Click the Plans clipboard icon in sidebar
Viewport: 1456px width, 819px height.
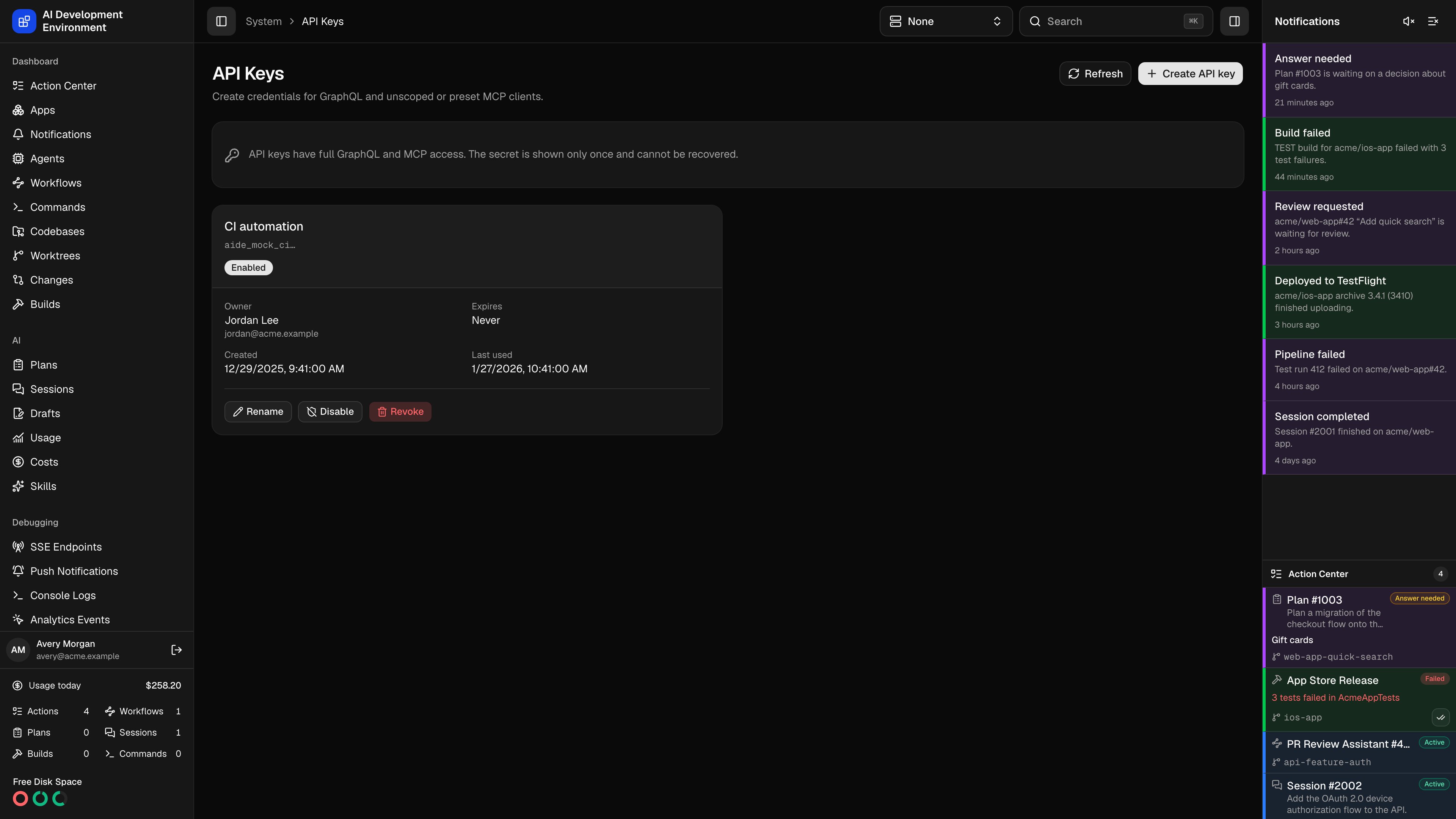click(18, 365)
